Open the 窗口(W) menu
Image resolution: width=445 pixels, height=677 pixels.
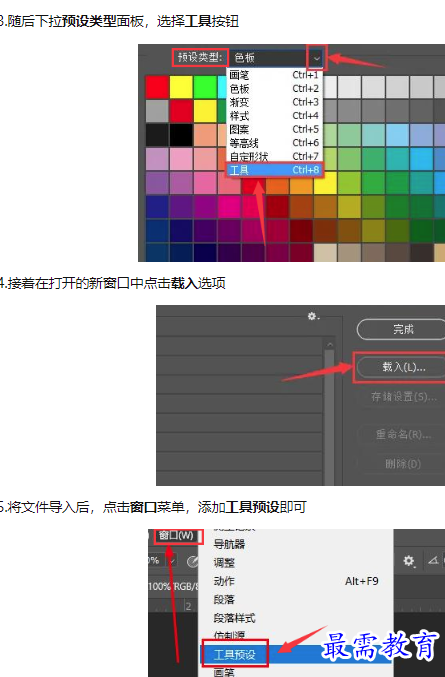176,536
